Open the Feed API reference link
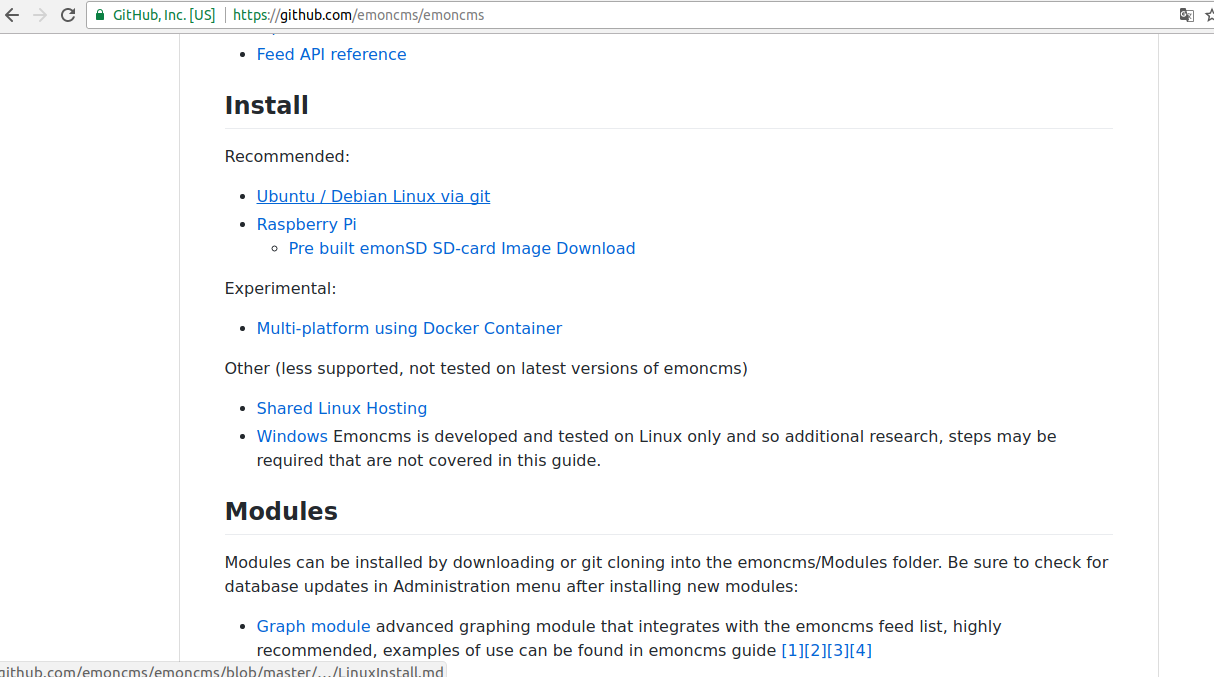Screen dimensions: 1214x677 [x=331, y=54]
